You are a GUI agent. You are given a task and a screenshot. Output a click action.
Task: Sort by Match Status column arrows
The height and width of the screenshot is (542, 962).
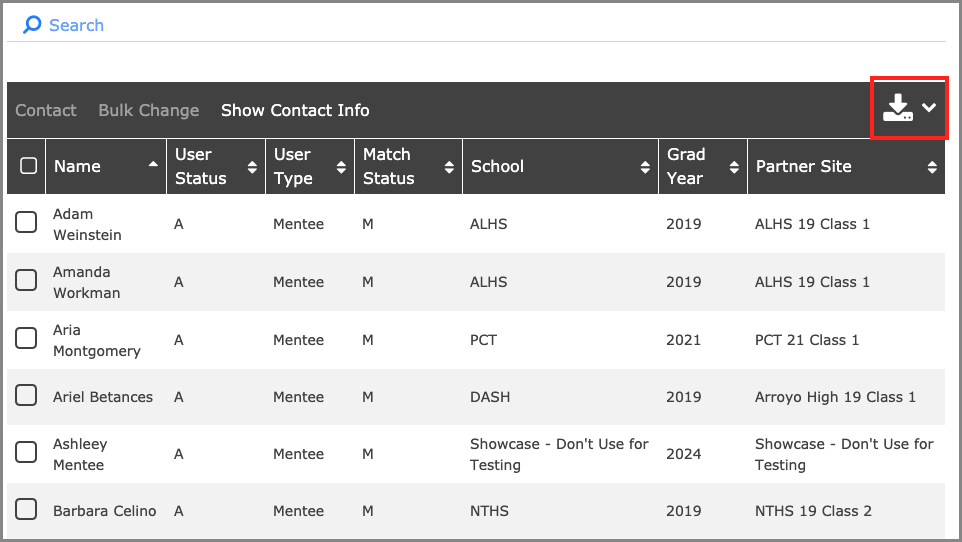[x=449, y=167]
